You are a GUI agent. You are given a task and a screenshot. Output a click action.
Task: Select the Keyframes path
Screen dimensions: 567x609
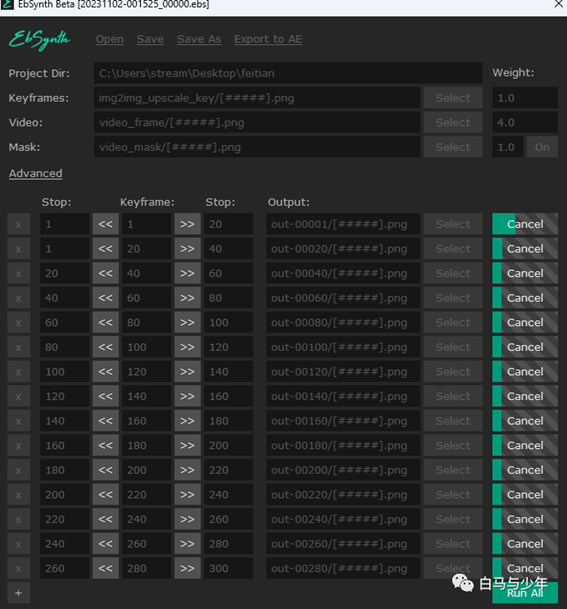[x=453, y=98]
